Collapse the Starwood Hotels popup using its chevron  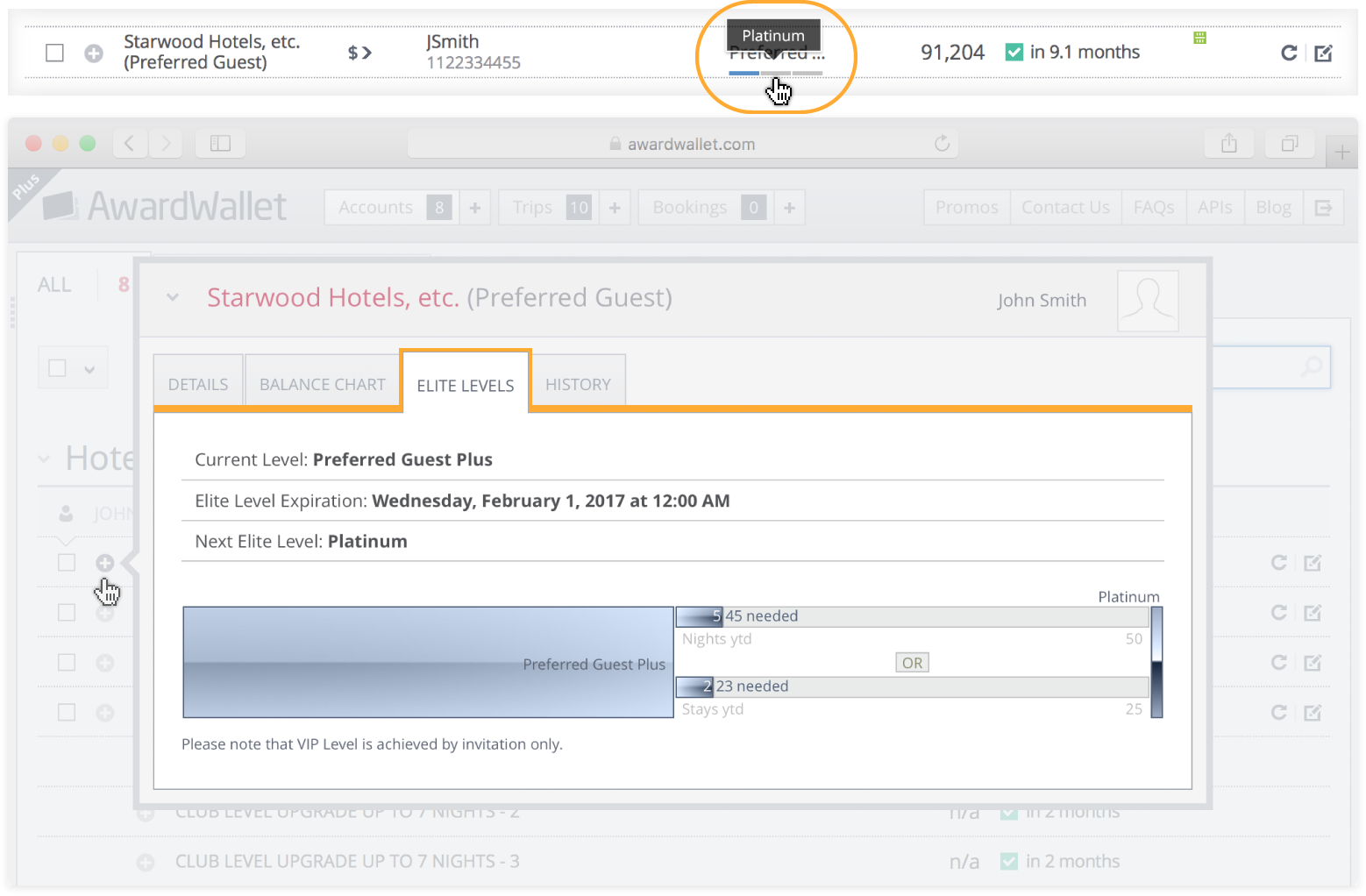click(x=173, y=298)
